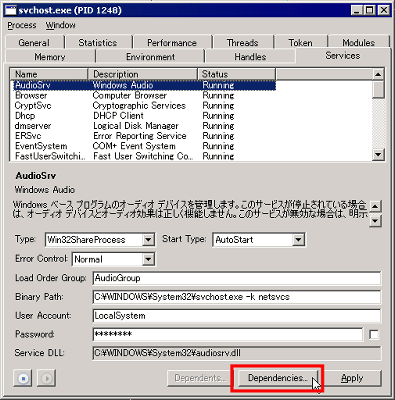Image resolution: width=395 pixels, height=400 pixels.
Task: Select the FastUserSwitchi.. service row
Action: 145,156
